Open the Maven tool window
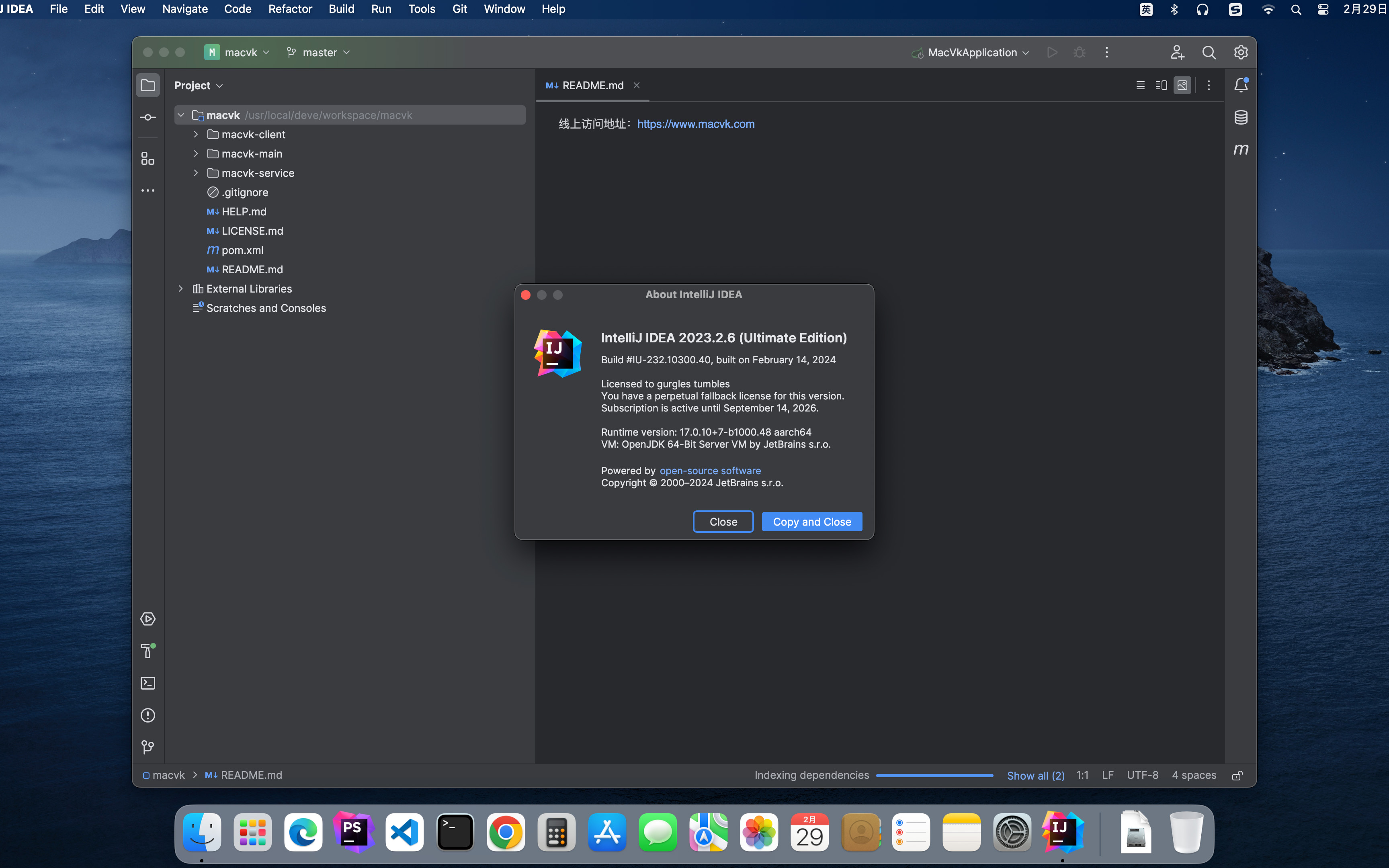The width and height of the screenshot is (1389, 868). click(1241, 149)
